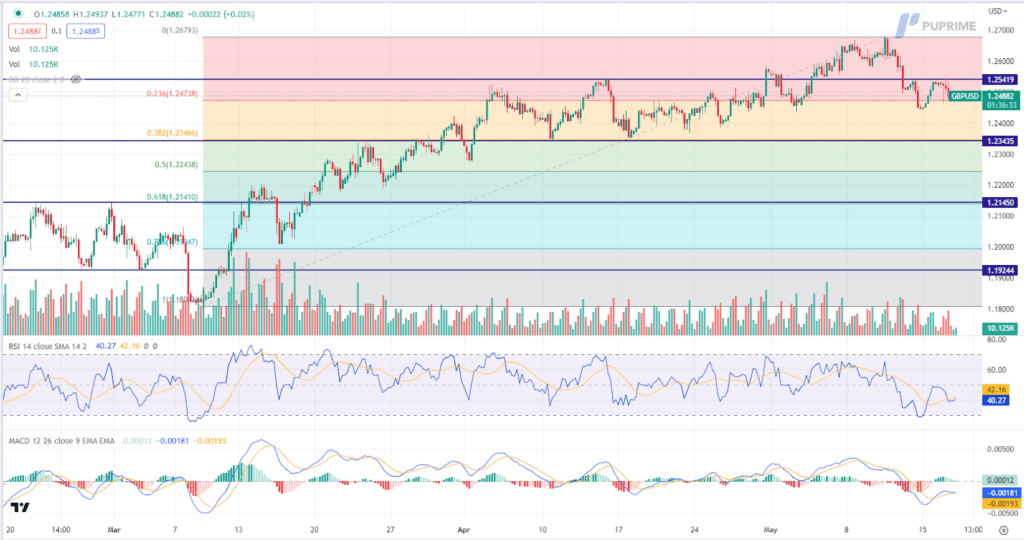1024x540 pixels.
Task: Select the Fib 0.618(1.21410) level label
Action: click(x=172, y=197)
